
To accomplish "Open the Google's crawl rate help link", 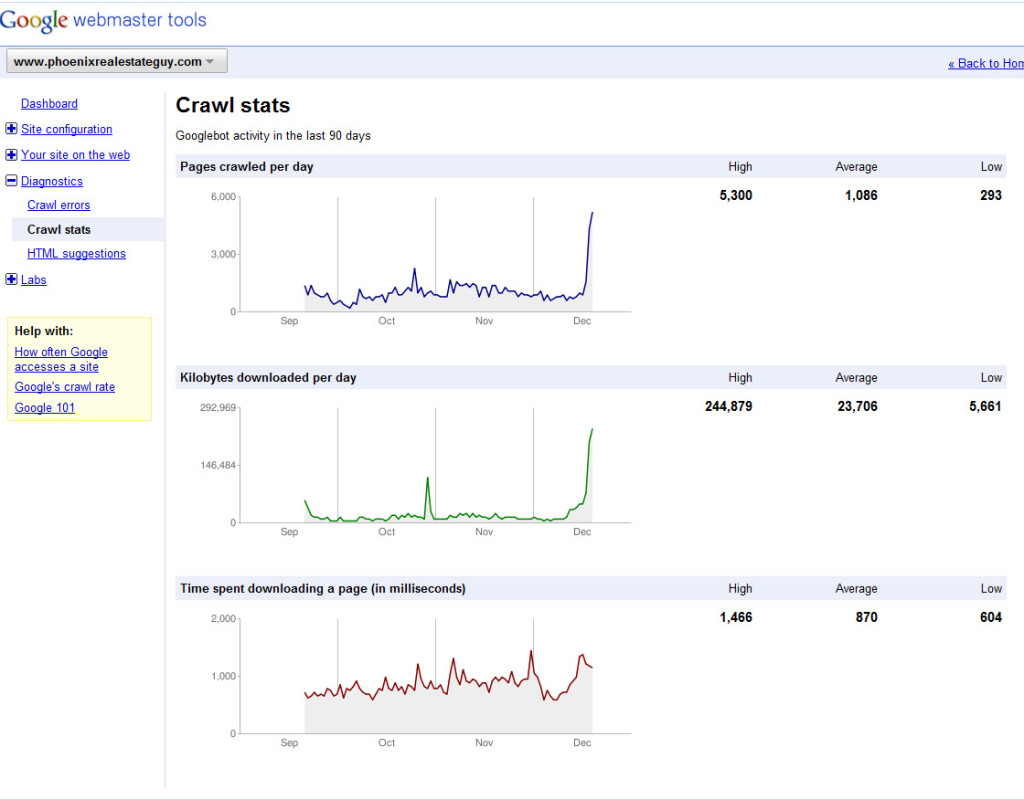I will click(x=65, y=387).
